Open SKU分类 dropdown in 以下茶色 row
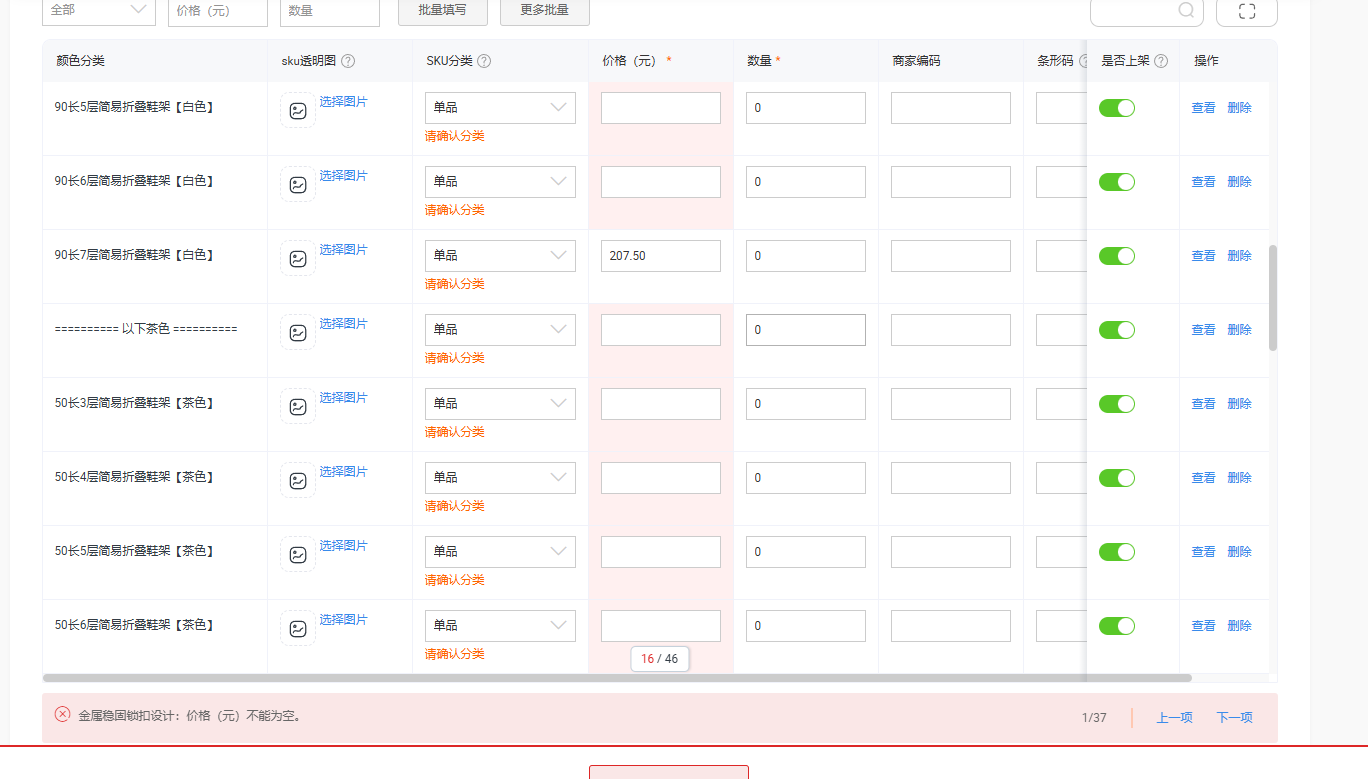1368x779 pixels. tap(500, 330)
